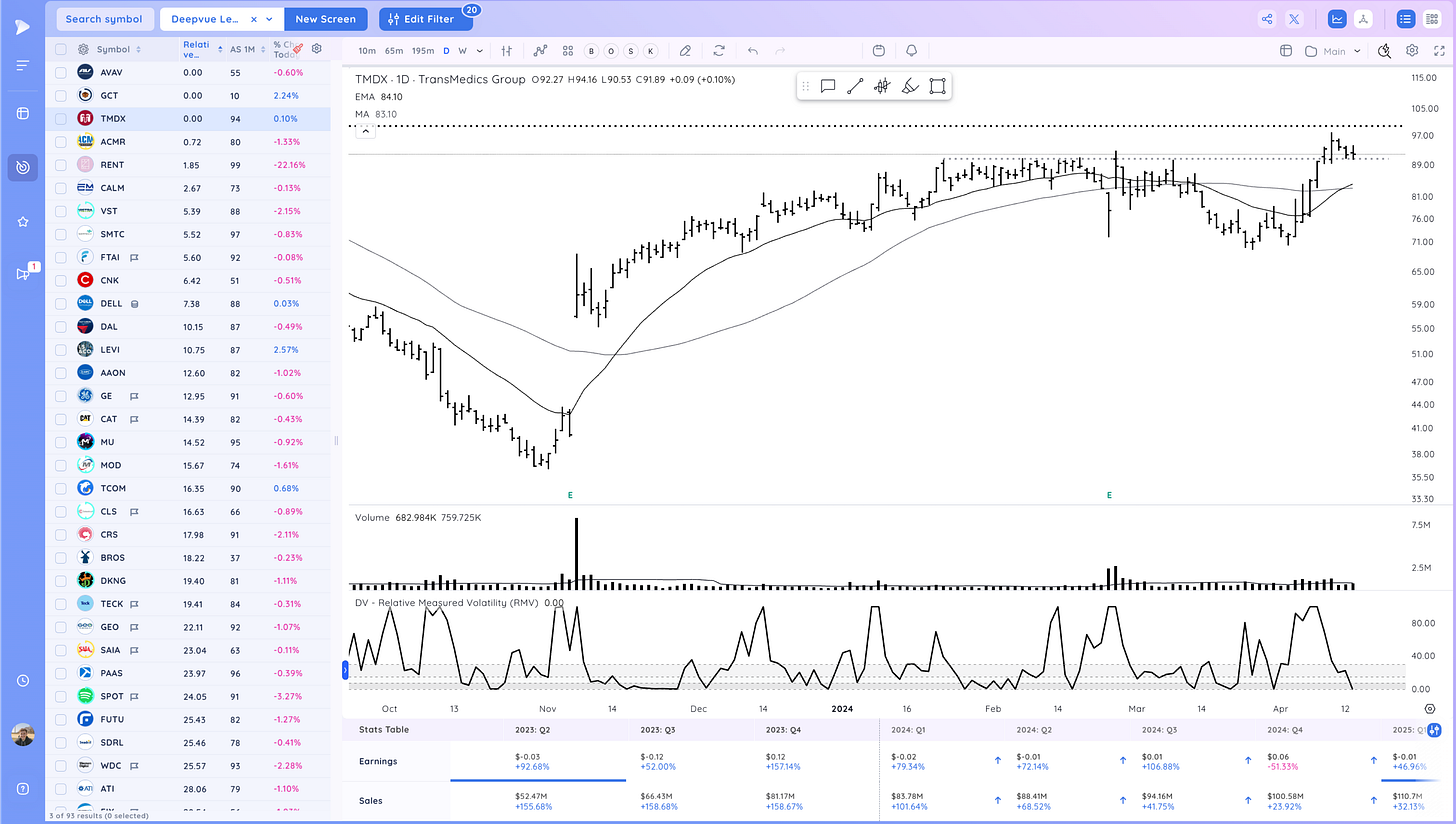Image resolution: width=1456 pixels, height=824 pixels.
Task: Switch to list view layout
Action: click(1406, 19)
